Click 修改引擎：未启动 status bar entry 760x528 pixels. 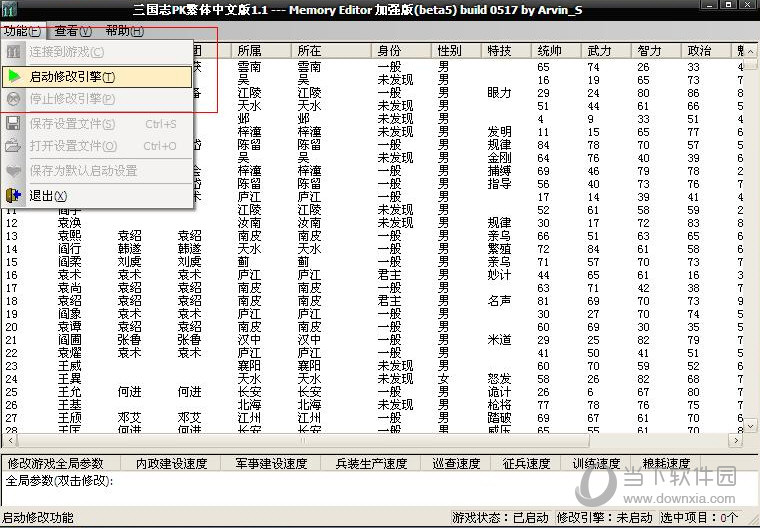point(604,518)
